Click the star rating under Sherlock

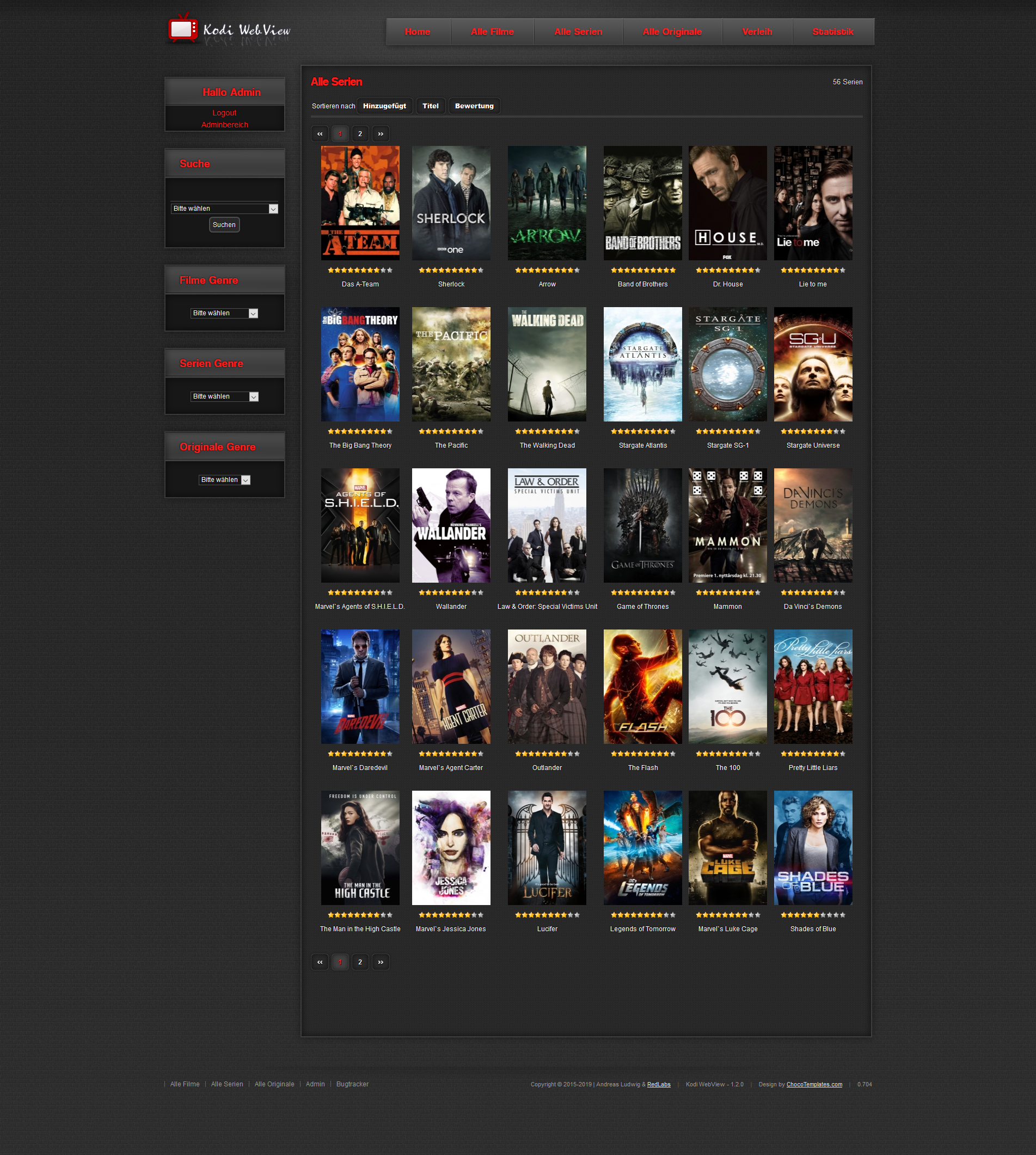pos(451,271)
